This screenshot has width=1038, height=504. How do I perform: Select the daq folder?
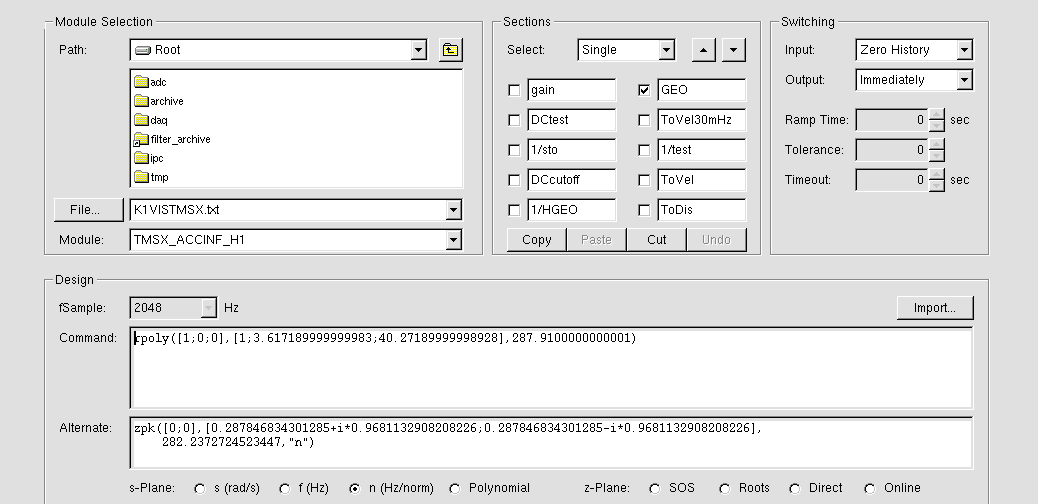(158, 120)
